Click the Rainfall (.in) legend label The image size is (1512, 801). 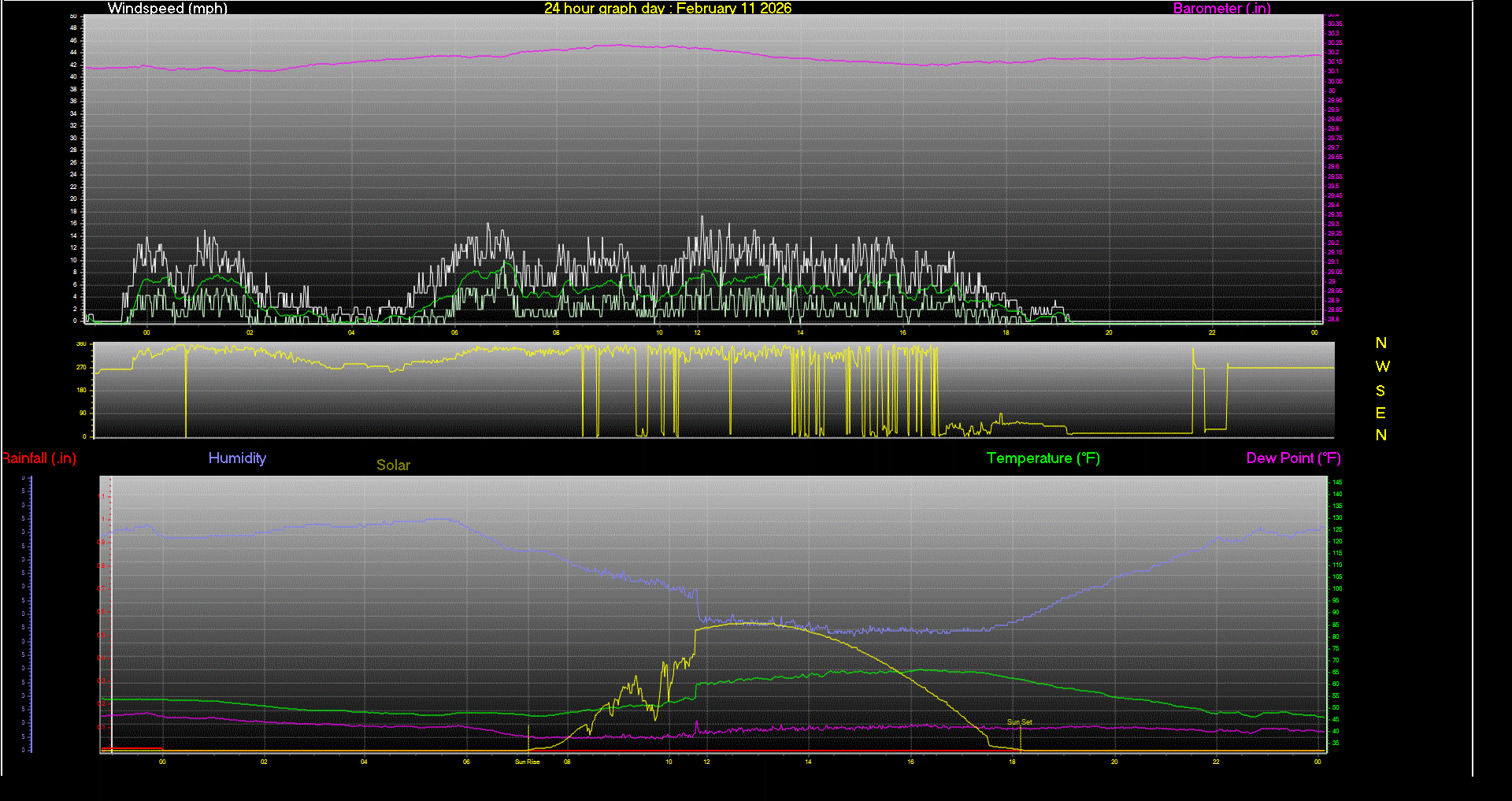(x=38, y=458)
